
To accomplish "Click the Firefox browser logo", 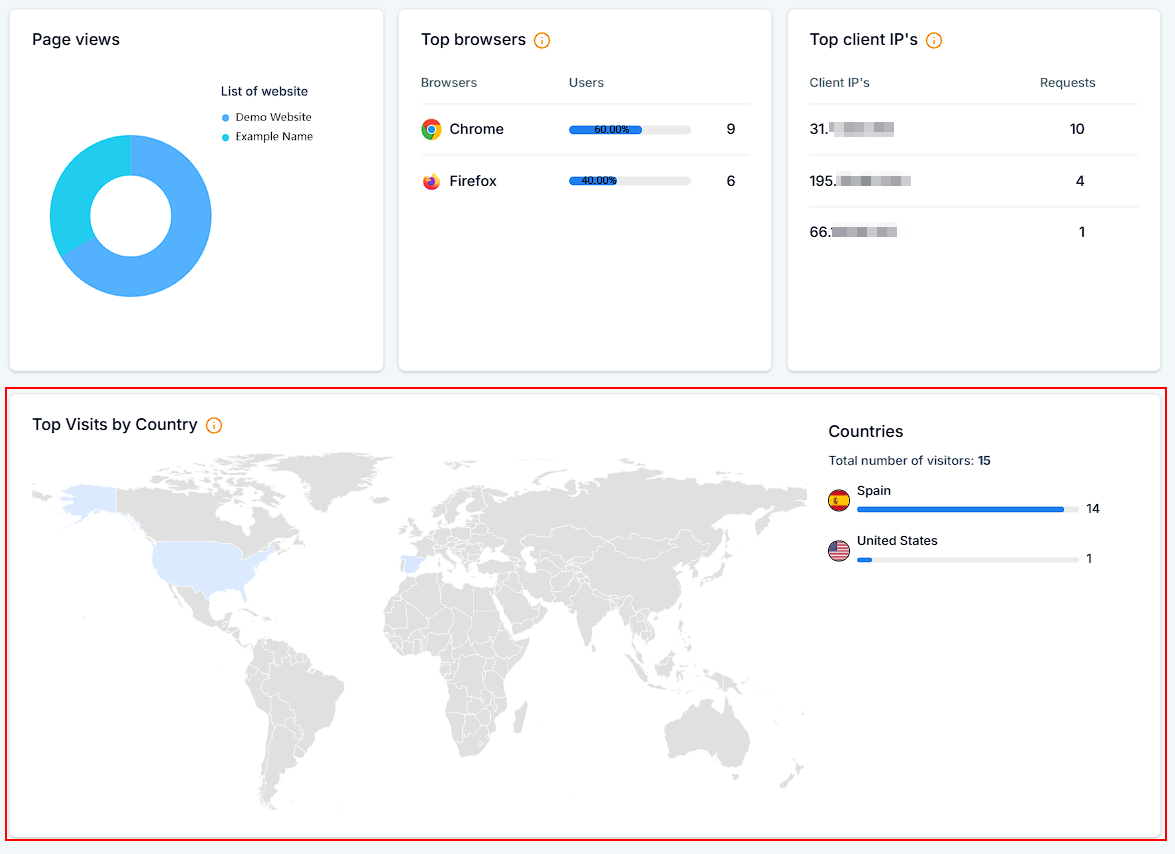I will coord(431,181).
